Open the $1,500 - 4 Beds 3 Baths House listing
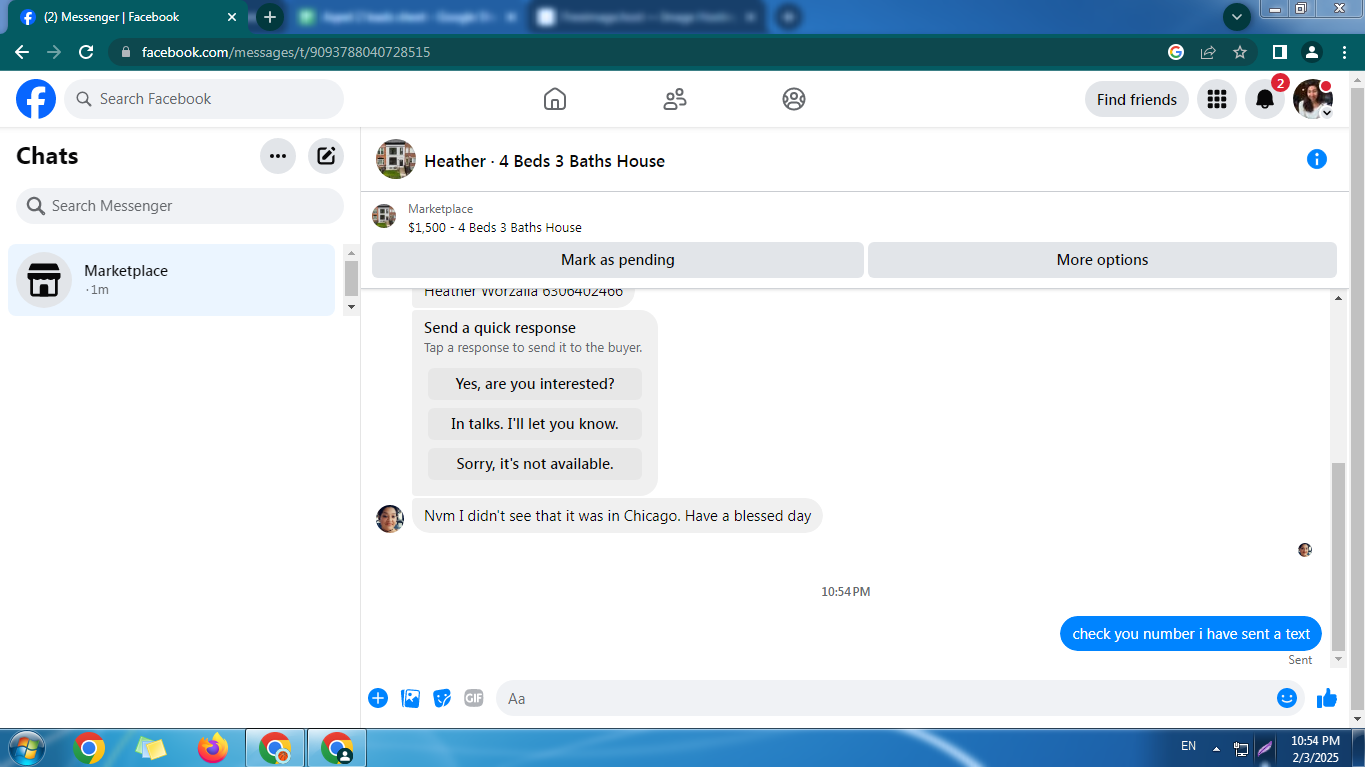The height and width of the screenshot is (767, 1365). click(x=495, y=227)
